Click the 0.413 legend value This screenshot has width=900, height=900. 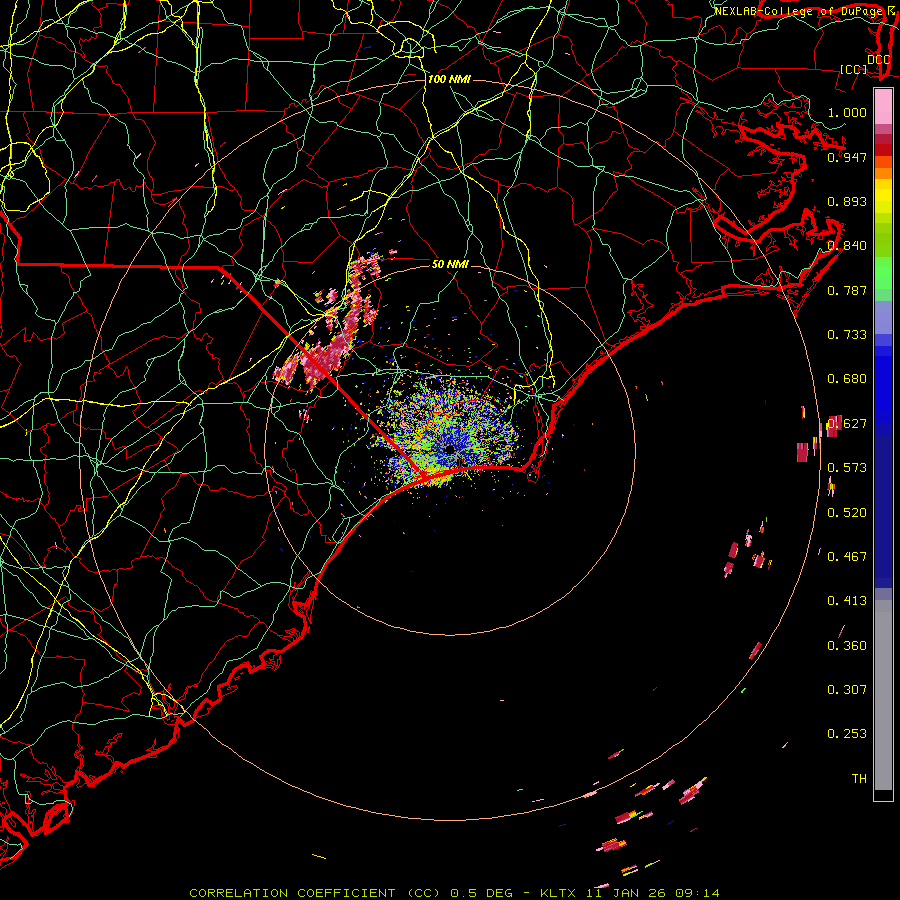point(847,601)
